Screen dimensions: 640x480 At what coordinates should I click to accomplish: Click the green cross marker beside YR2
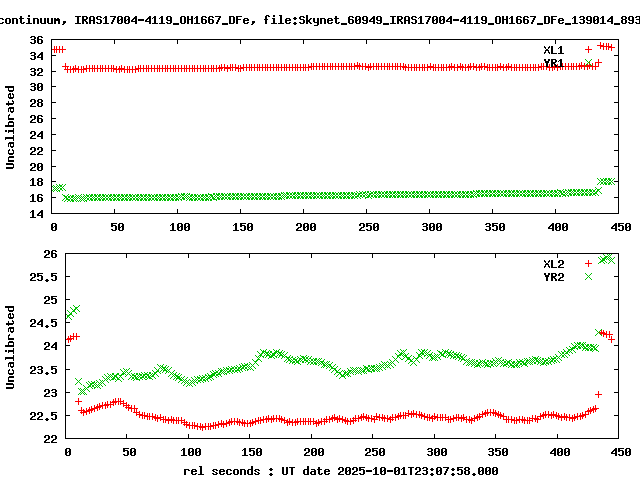pos(588,277)
